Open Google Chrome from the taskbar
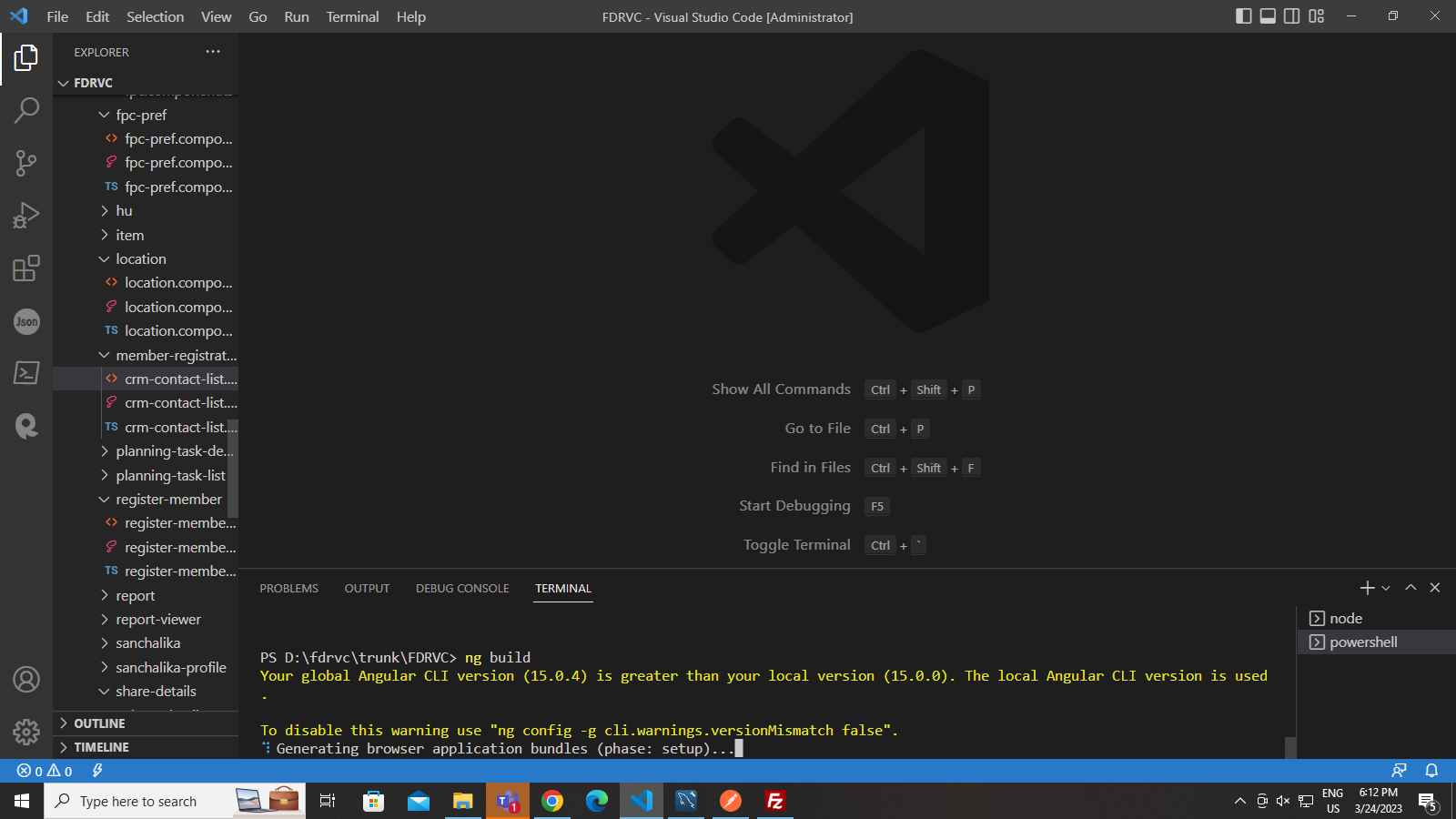1456x819 pixels. [x=551, y=801]
